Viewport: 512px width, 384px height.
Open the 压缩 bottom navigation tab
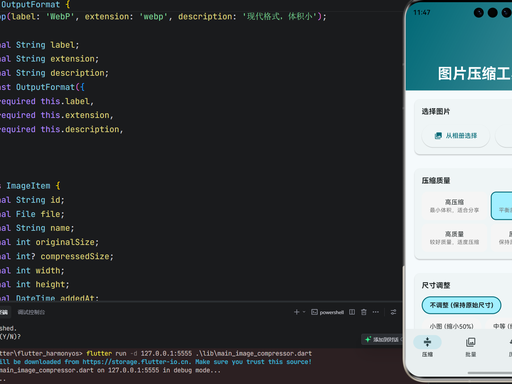tap(427, 347)
